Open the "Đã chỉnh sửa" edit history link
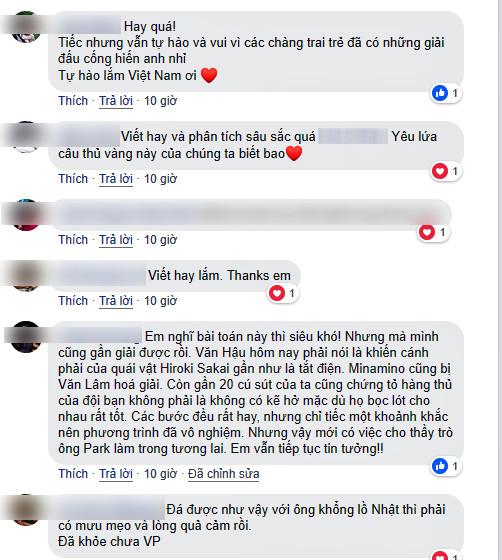 (x=224, y=474)
